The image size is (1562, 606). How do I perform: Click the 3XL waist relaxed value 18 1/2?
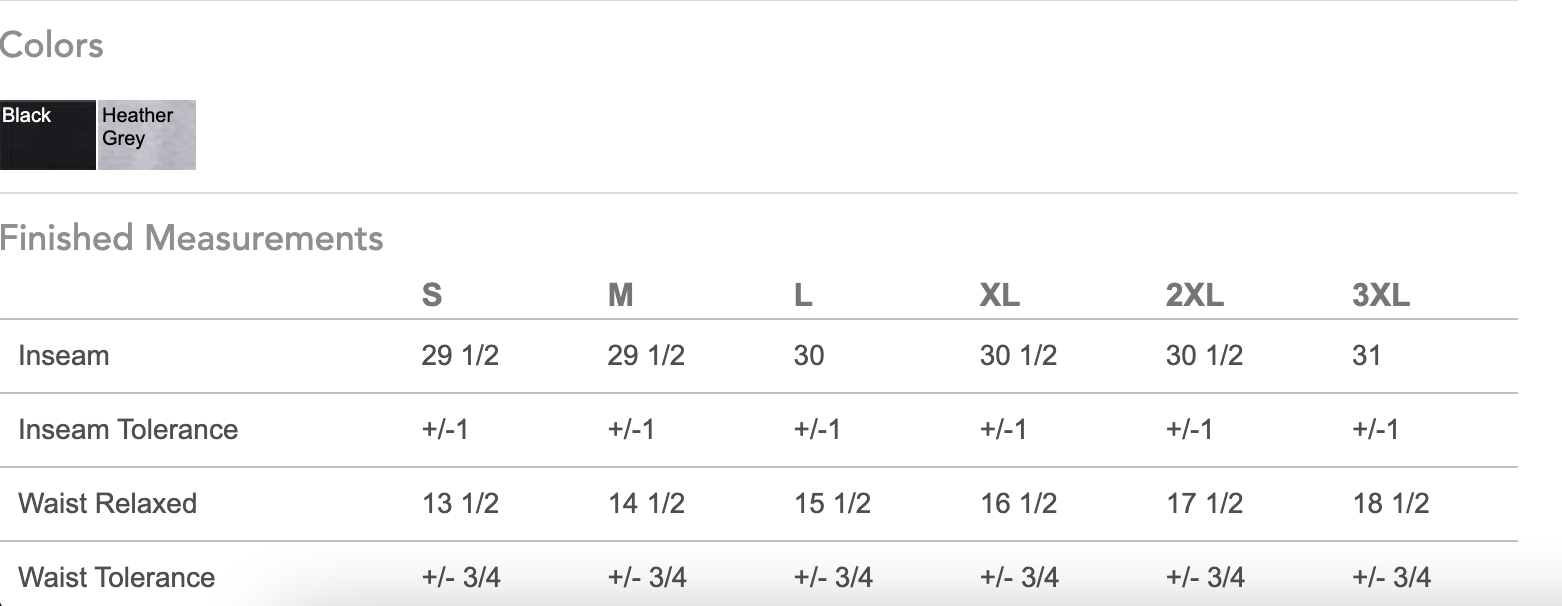click(1391, 503)
